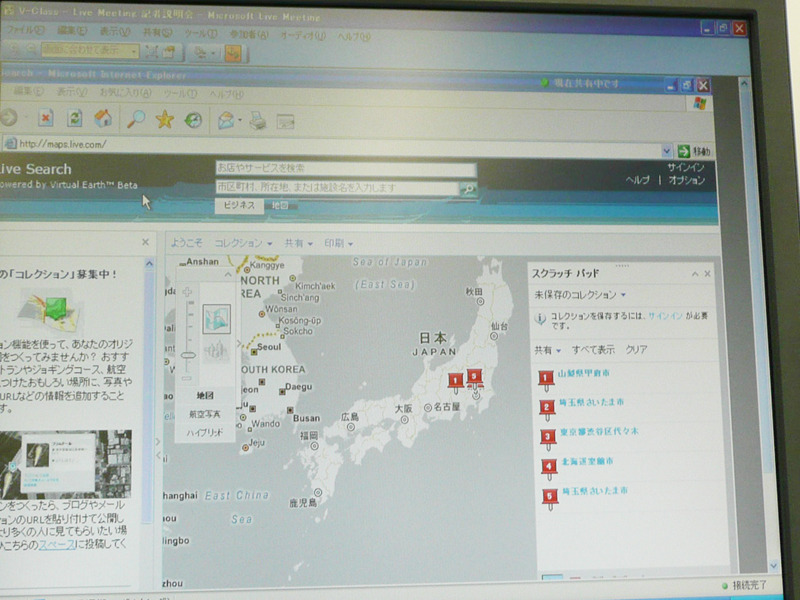The width and height of the screenshot is (800, 600).
Task: Switch map to 地図 road view
Action: coord(205,395)
